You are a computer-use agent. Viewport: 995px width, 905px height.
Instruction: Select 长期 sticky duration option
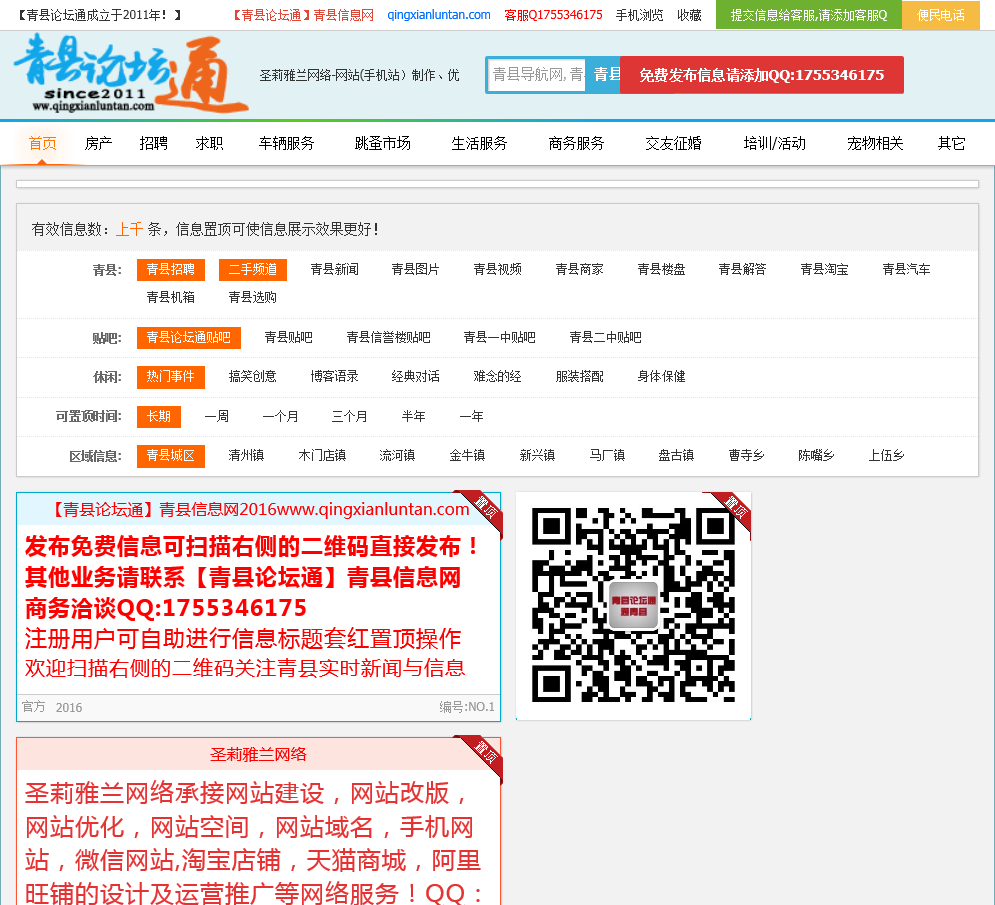click(159, 417)
